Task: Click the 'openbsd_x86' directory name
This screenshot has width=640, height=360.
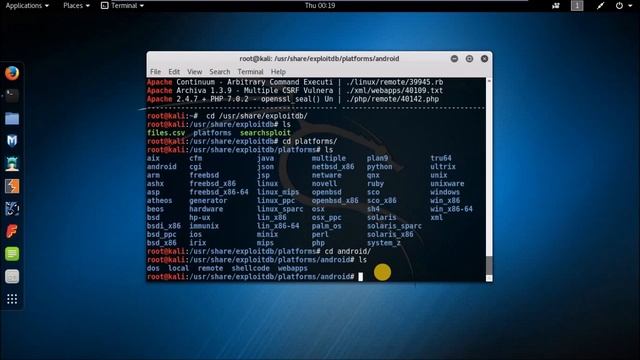Action: pyautogui.click(x=335, y=201)
